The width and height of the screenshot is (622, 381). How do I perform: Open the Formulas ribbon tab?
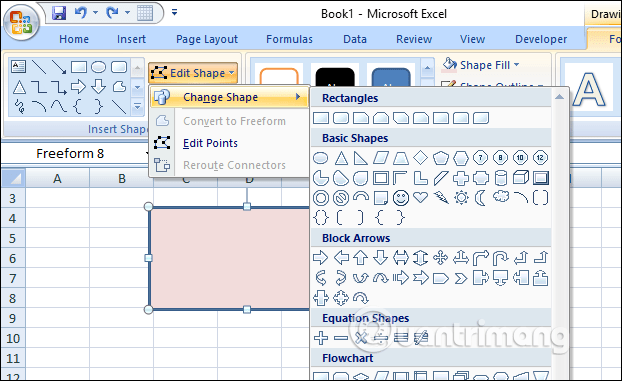click(289, 39)
